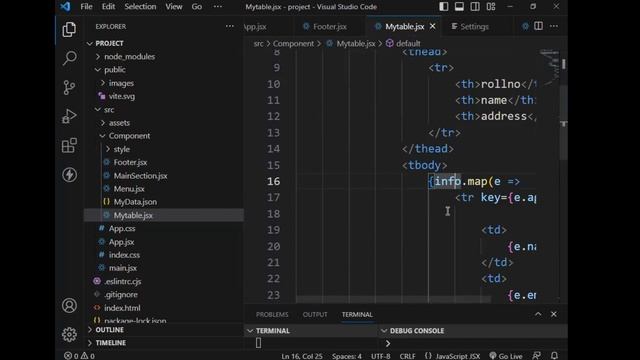Close the bottom panel
This screenshot has height=360, width=640.
pos(553,314)
